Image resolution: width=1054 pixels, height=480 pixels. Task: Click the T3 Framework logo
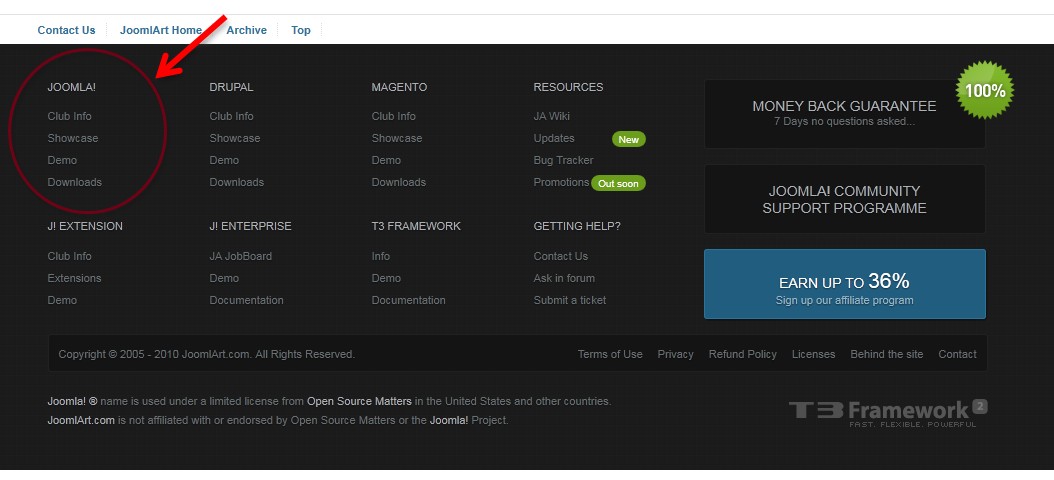888,413
